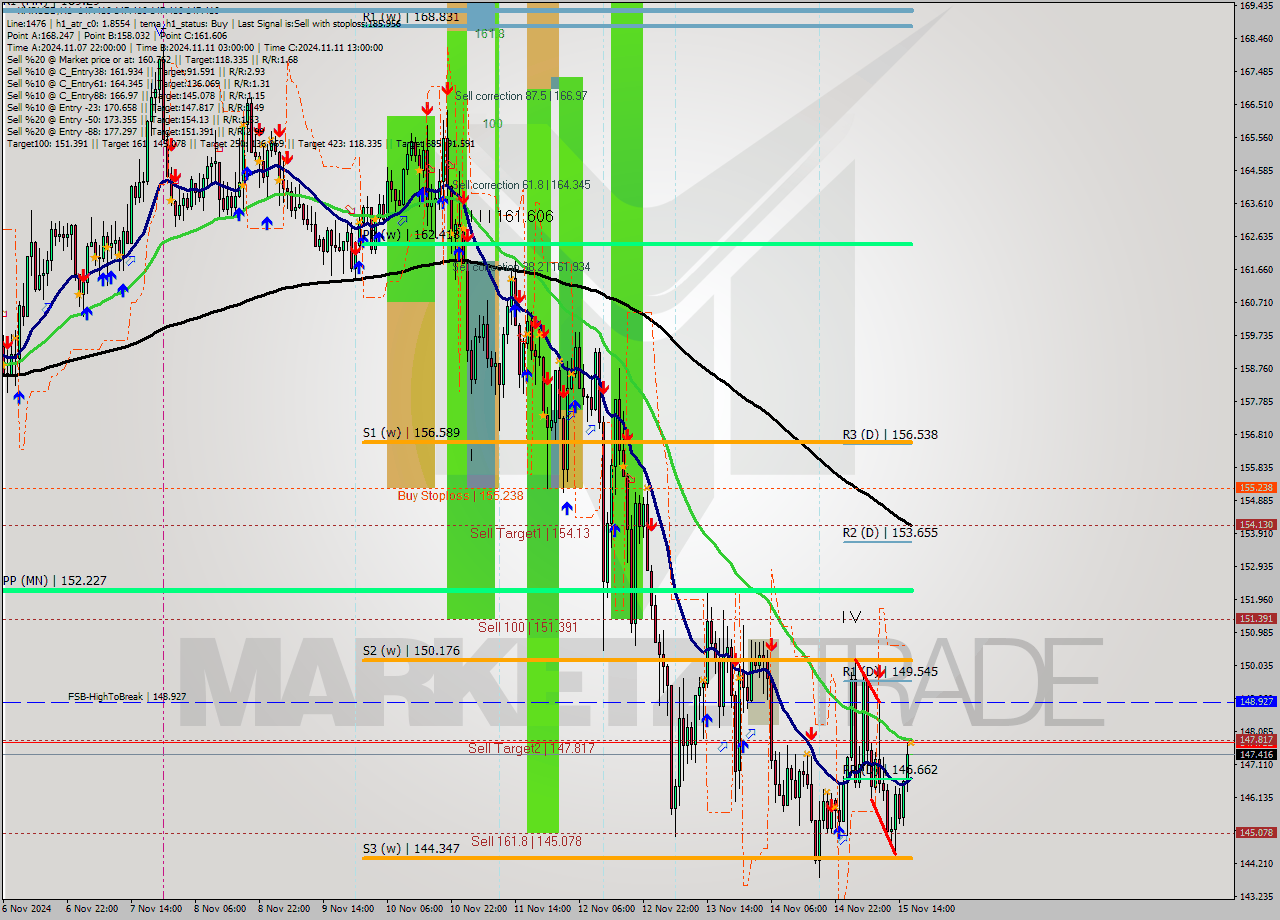Click the 6 Nov 2024 date label
Image resolution: width=1280 pixels, height=920 pixels.
click(x=27, y=909)
